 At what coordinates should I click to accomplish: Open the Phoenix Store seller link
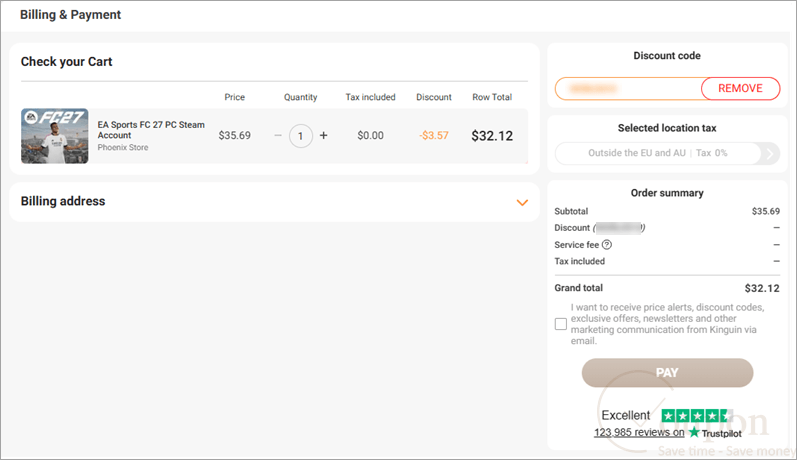[122, 147]
